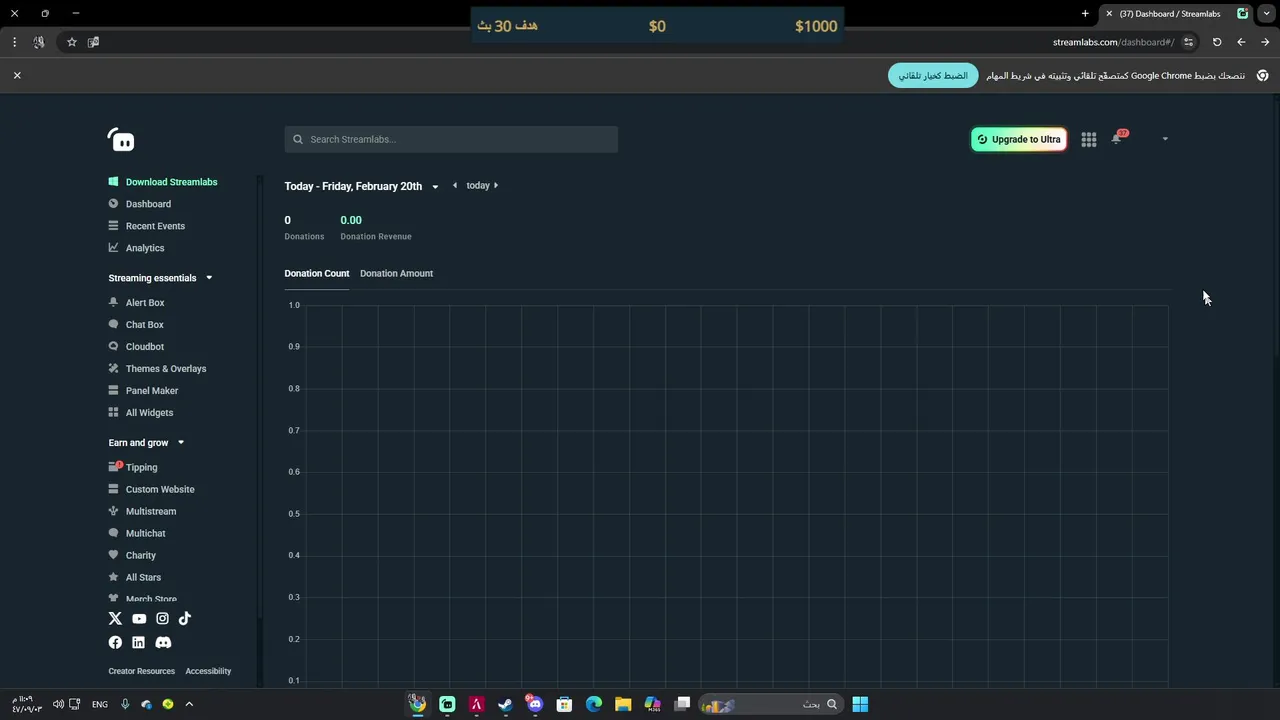
Task: Open File Explorer from the taskbar
Action: coord(623,704)
